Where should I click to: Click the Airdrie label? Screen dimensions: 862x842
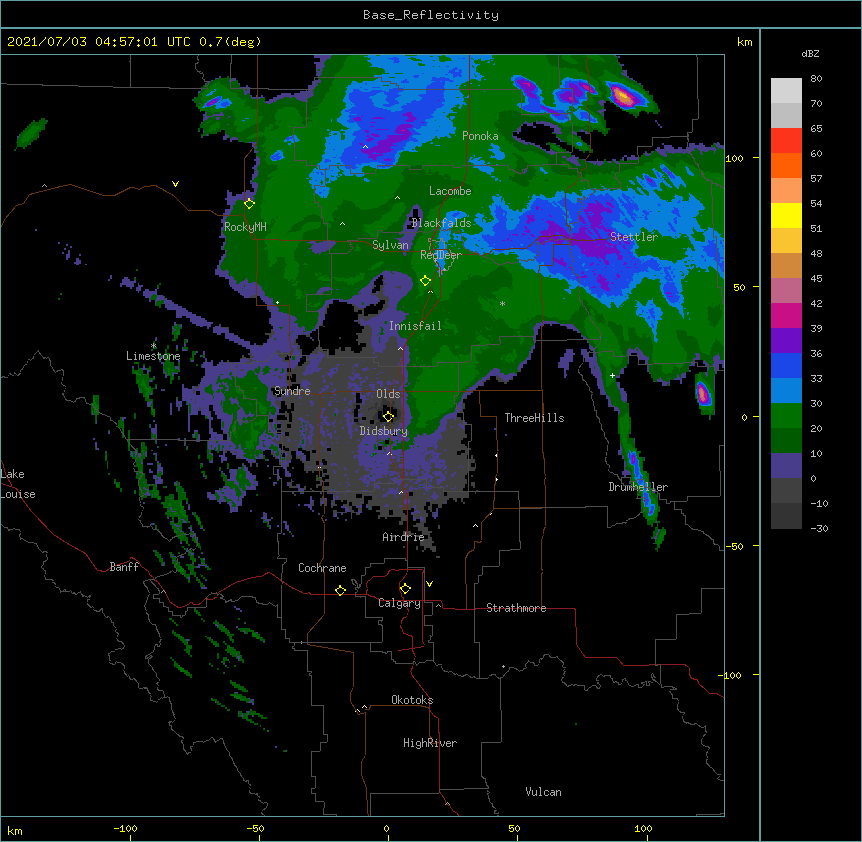click(404, 537)
